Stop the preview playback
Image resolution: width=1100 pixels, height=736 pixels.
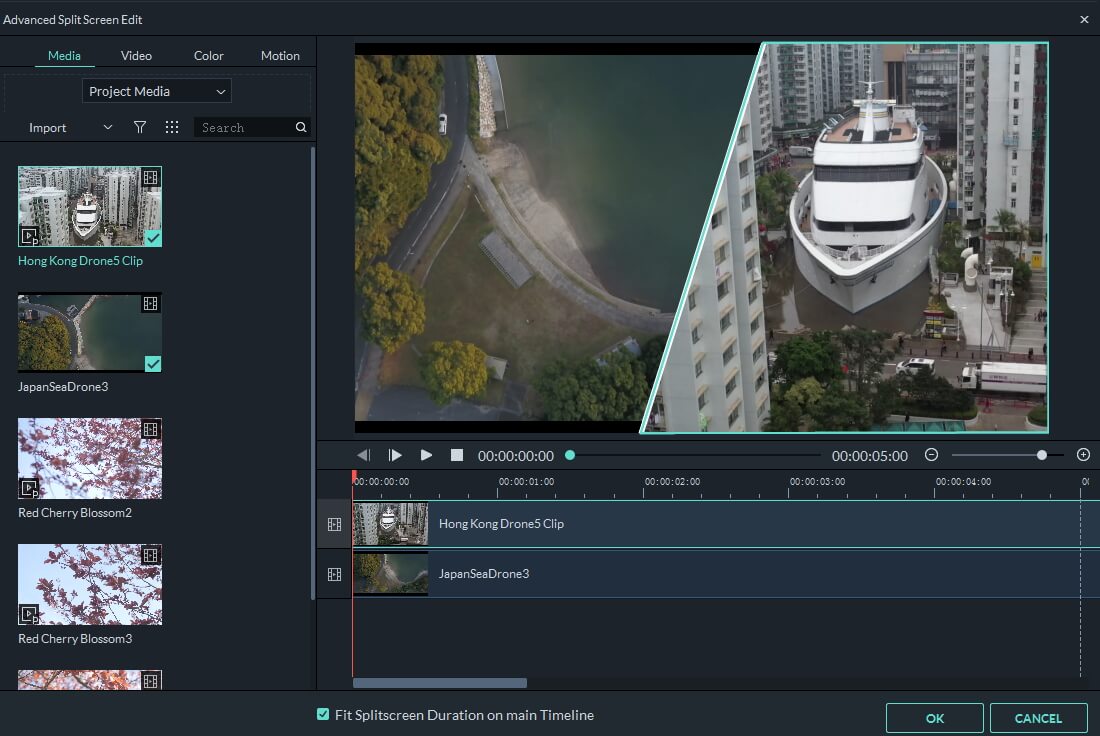(x=457, y=455)
